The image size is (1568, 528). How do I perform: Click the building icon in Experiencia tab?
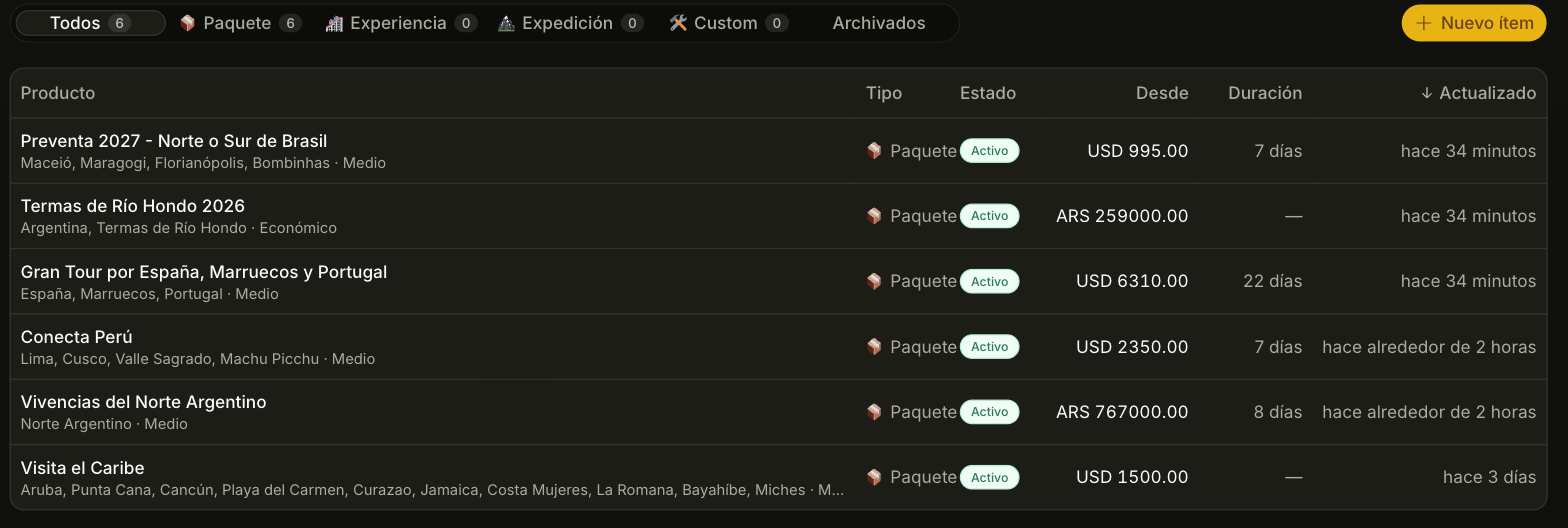[334, 23]
